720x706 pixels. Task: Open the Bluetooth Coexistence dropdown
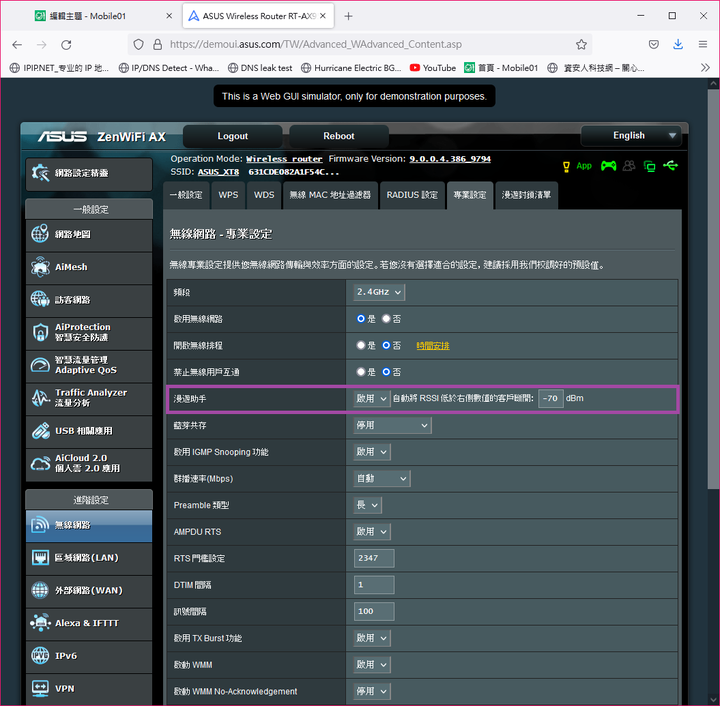coord(393,425)
